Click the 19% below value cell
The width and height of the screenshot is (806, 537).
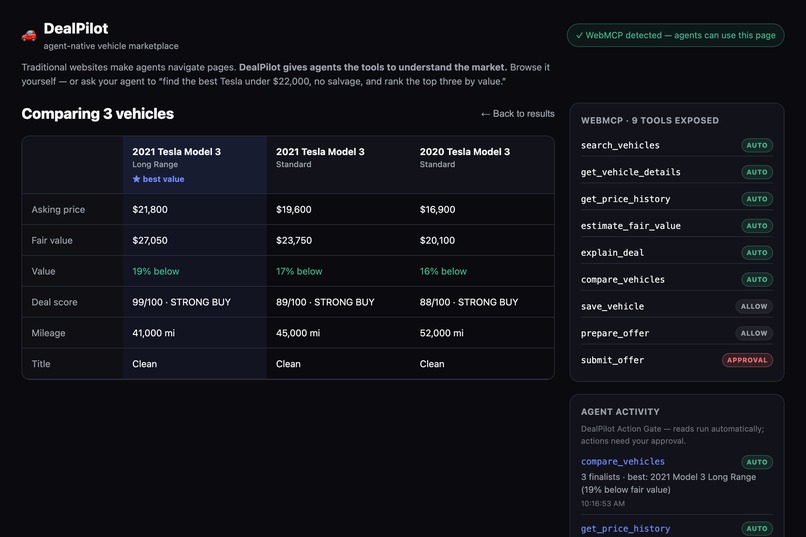click(x=156, y=271)
